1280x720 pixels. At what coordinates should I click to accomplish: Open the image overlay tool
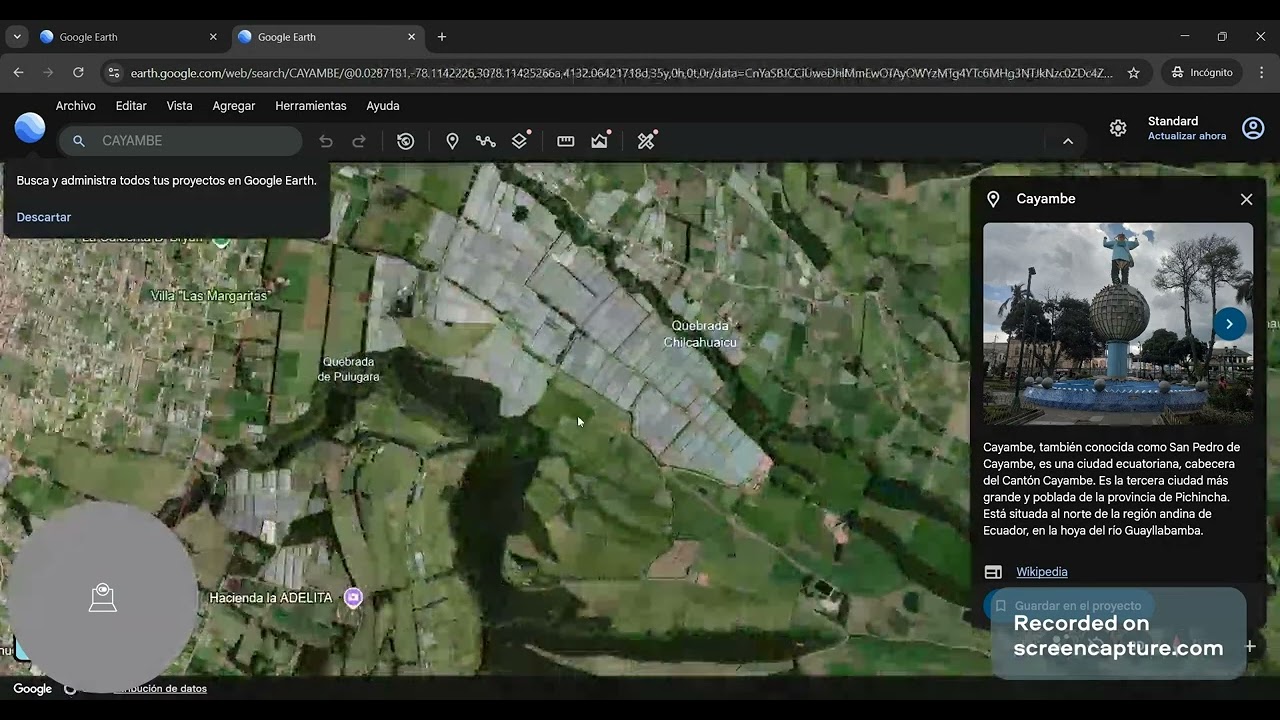pos(600,141)
